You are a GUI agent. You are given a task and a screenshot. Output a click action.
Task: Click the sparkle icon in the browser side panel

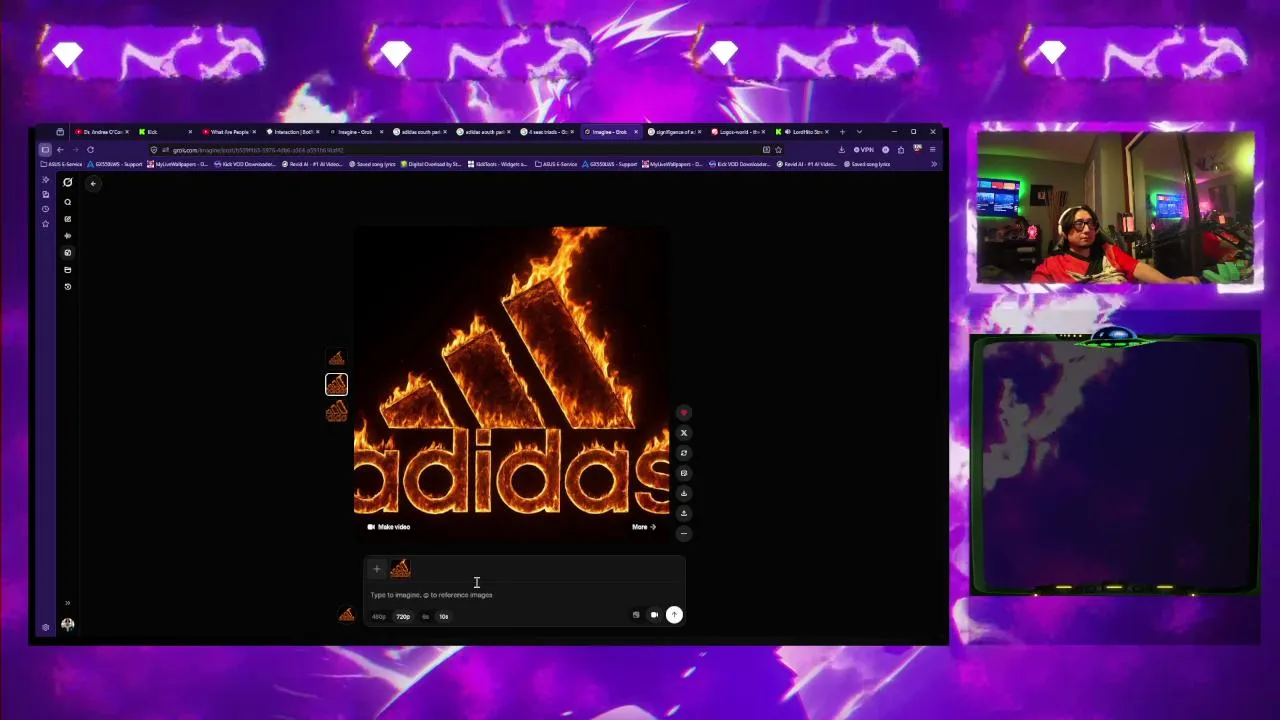(x=45, y=180)
